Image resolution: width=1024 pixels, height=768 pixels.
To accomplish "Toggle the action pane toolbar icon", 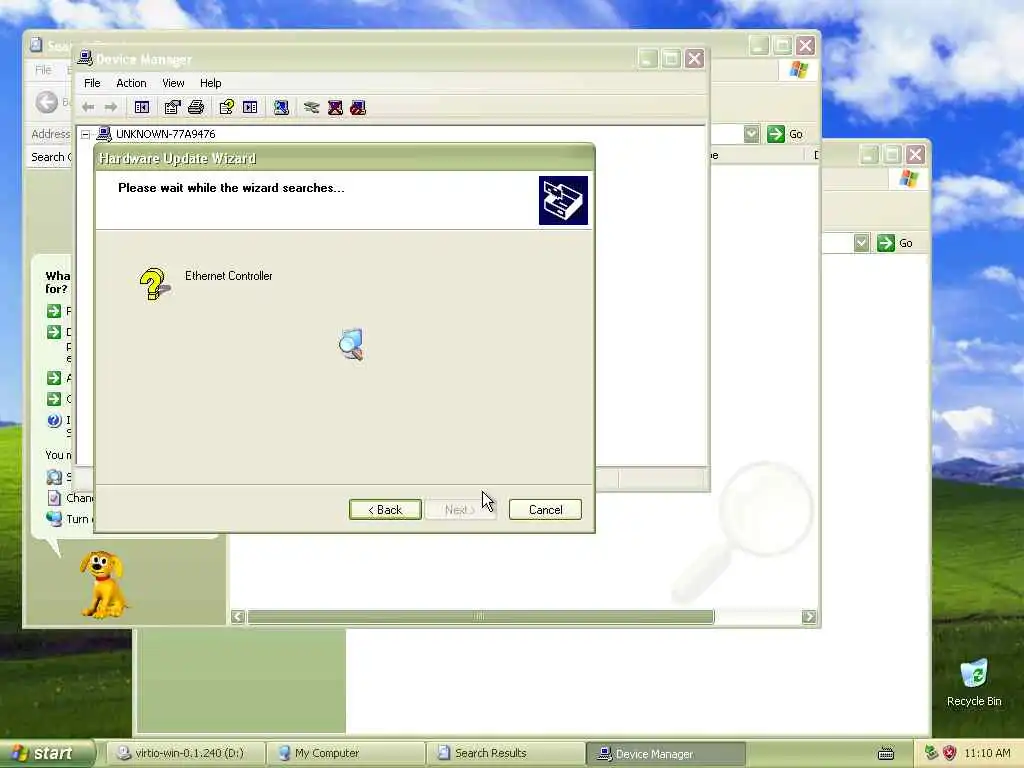I will pyautogui.click(x=250, y=107).
